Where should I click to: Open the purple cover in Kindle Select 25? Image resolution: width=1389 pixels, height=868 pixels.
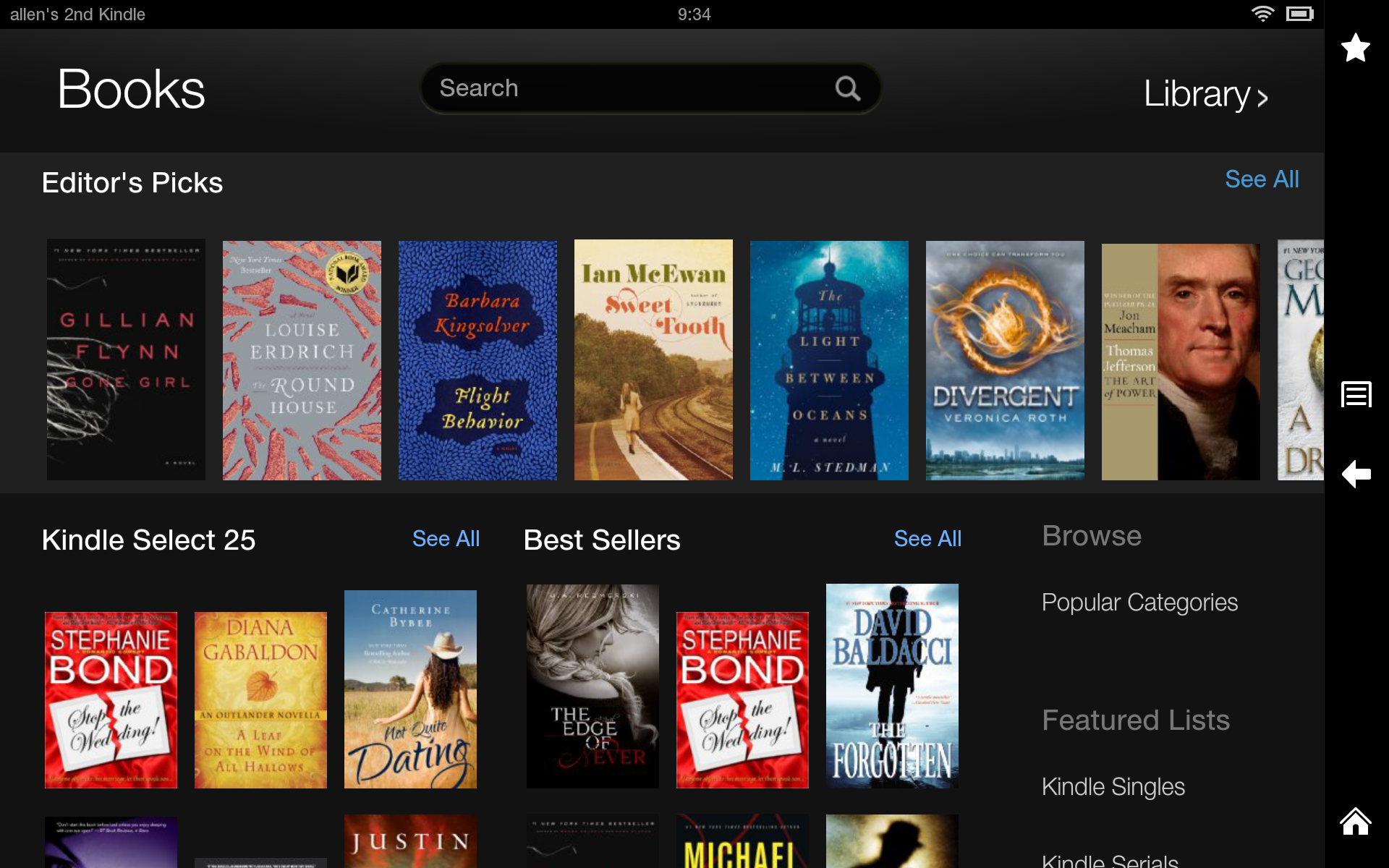(x=111, y=843)
